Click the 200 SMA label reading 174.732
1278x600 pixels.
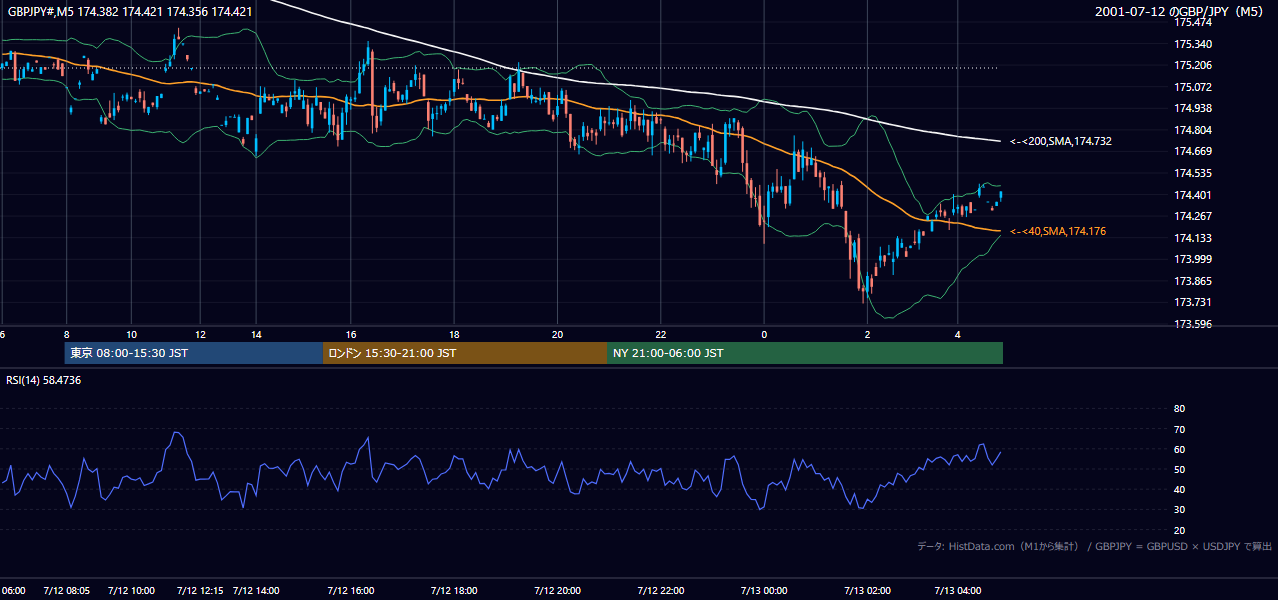pos(1061,142)
